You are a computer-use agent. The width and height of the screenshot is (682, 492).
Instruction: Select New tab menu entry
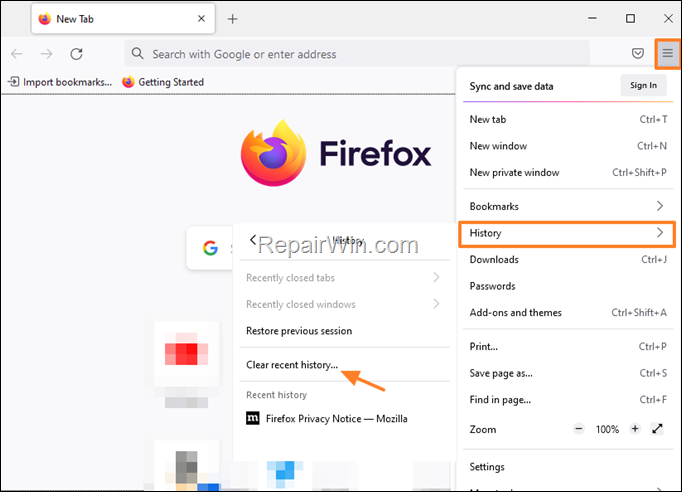pyautogui.click(x=568, y=119)
